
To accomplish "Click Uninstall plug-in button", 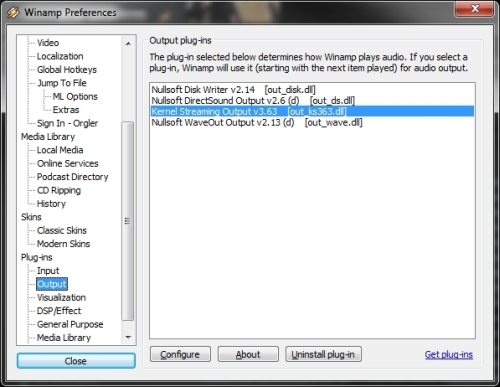I will point(323,354).
